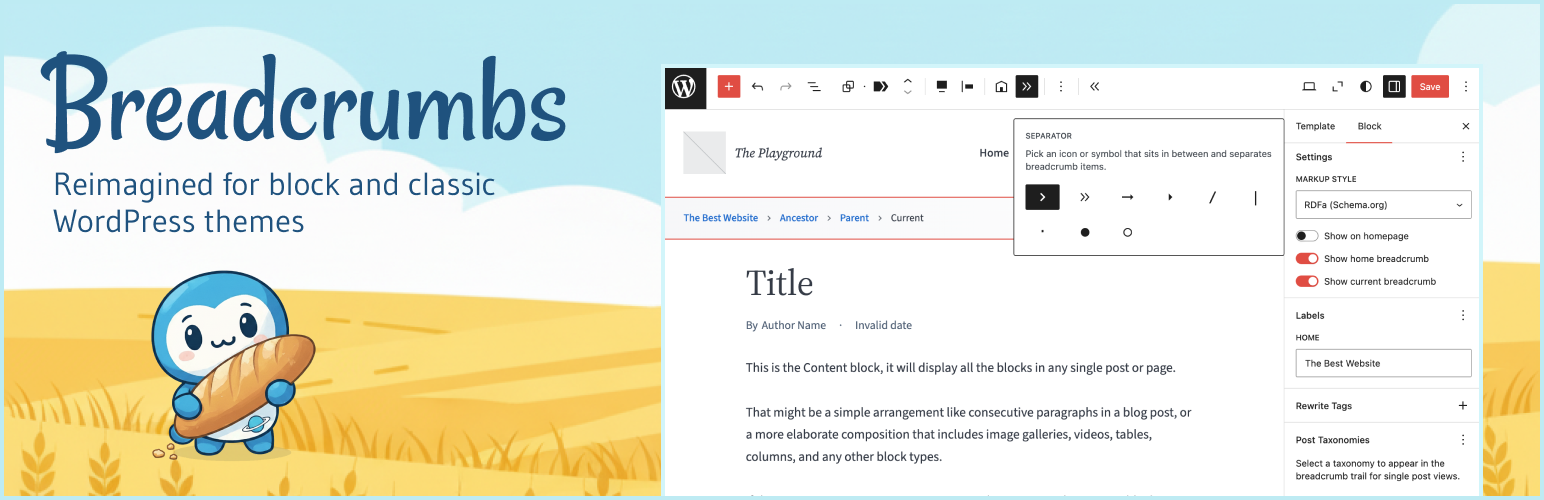Open the editor options menu after Save
1544x500 pixels.
click(x=1466, y=87)
